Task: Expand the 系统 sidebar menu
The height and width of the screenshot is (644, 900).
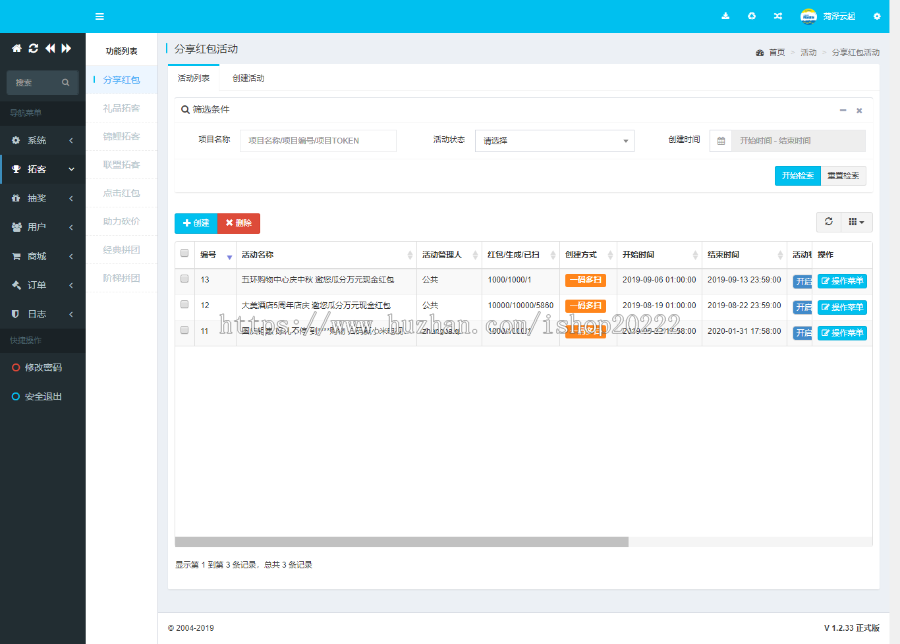Action: tap(42, 141)
